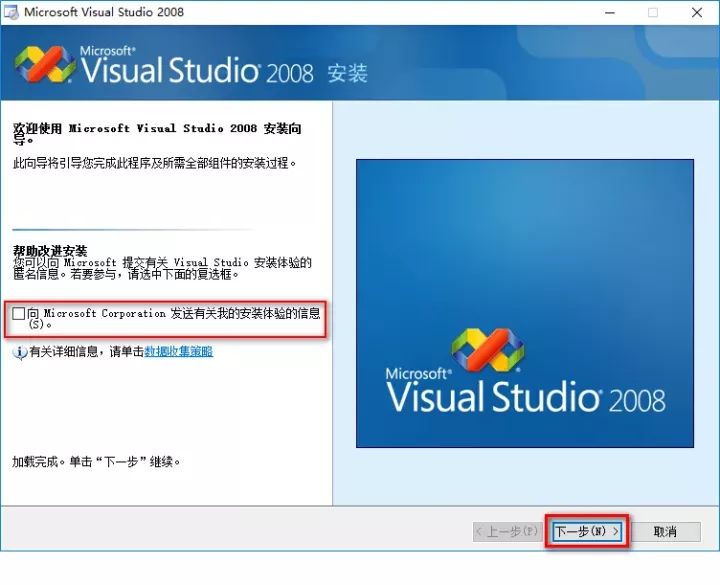The width and height of the screenshot is (720, 585).
Task: Click the 安装 text in the header banner
Action: pos(347,74)
